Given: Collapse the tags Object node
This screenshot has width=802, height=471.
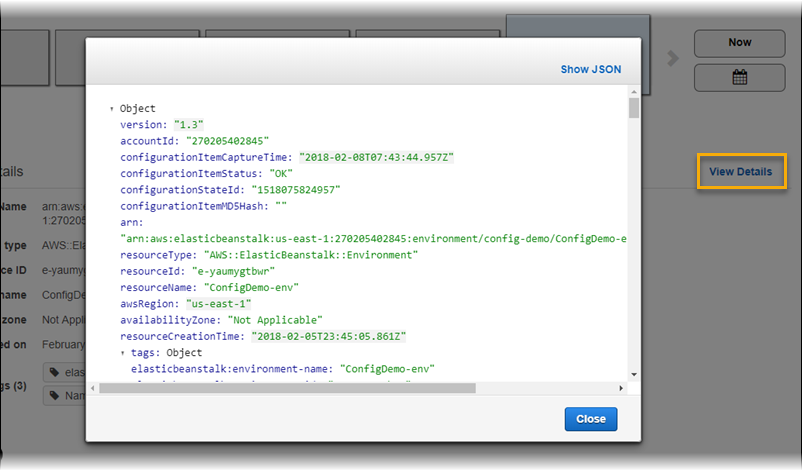Looking at the screenshot, I should [123, 353].
